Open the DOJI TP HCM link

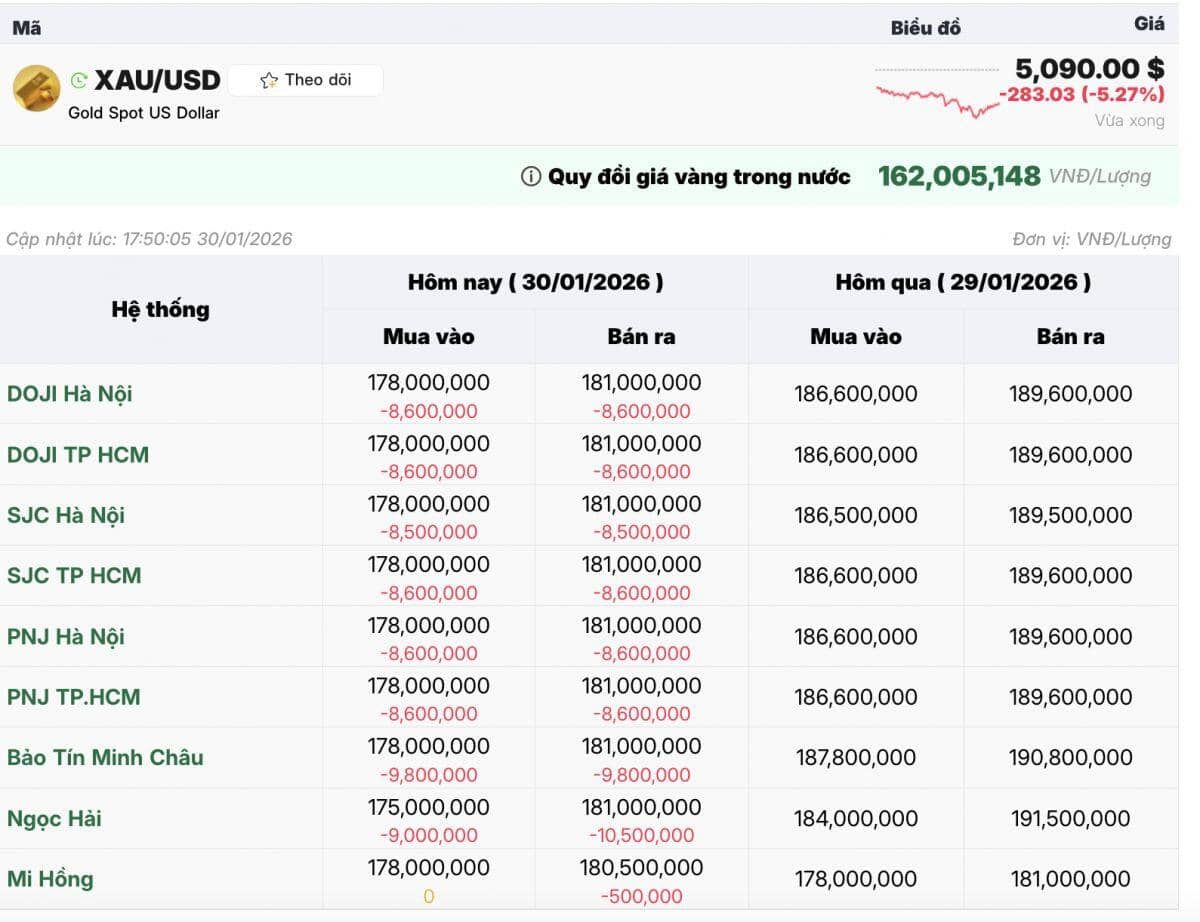tap(78, 455)
